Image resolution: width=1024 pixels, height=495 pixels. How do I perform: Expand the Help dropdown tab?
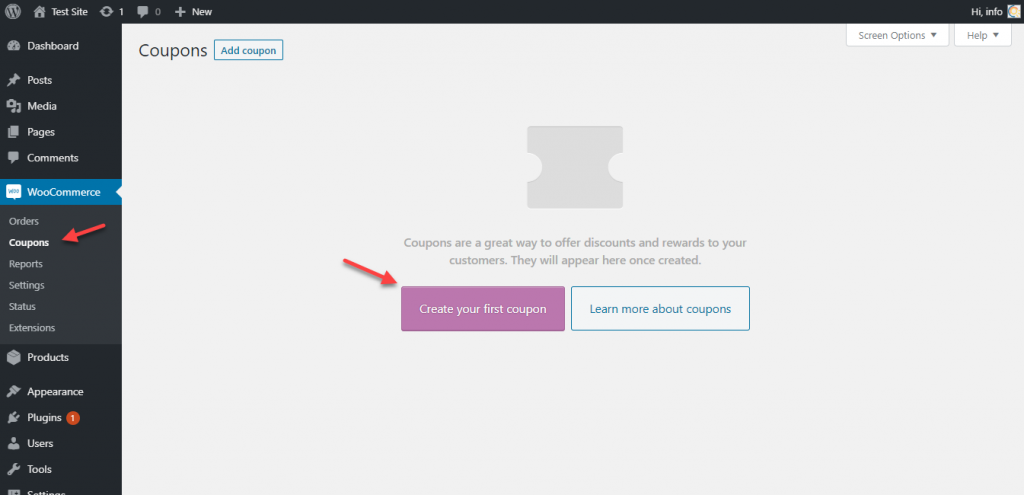point(982,35)
